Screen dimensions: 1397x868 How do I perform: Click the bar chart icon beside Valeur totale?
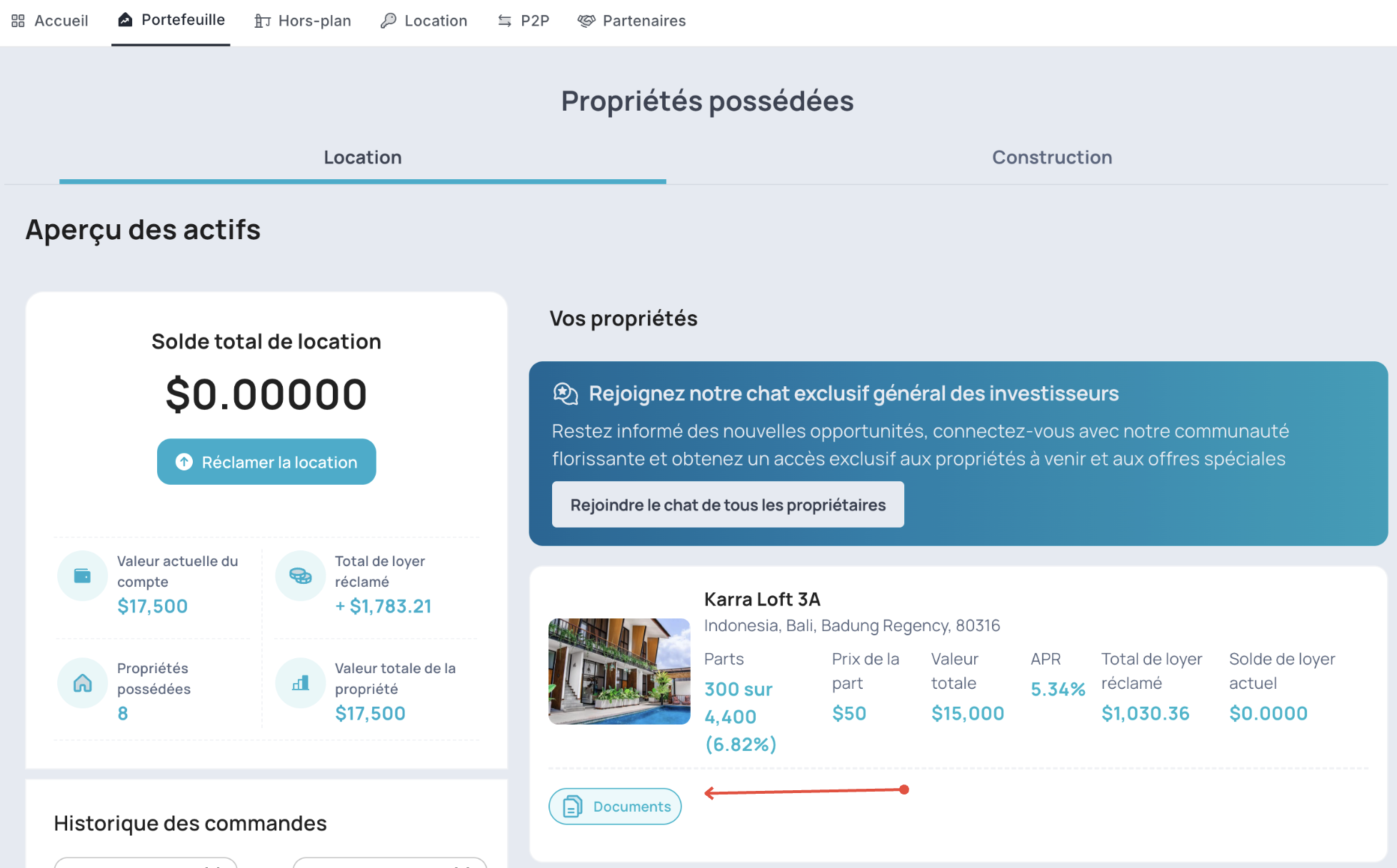300,682
